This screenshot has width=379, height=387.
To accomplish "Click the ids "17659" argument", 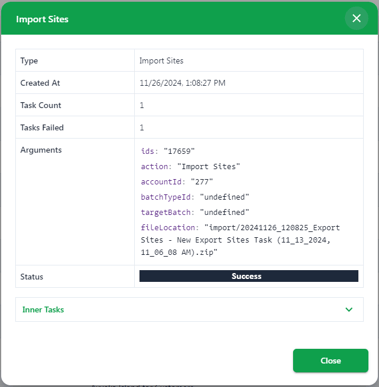I will pyautogui.click(x=168, y=151).
